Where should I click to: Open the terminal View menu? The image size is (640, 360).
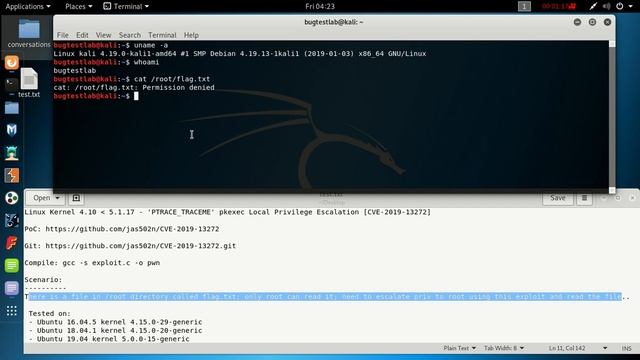tap(103, 35)
